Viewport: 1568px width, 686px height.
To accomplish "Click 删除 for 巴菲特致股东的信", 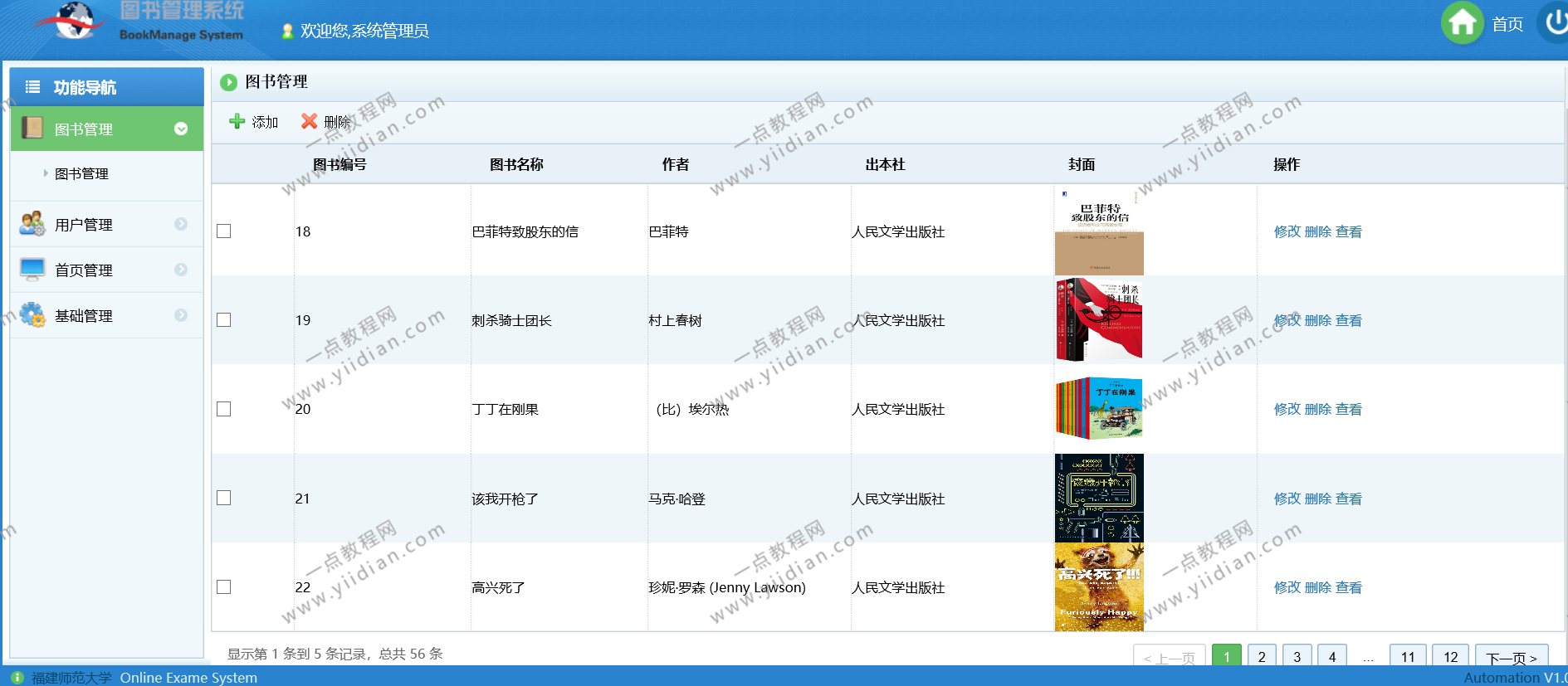I will 1318,231.
